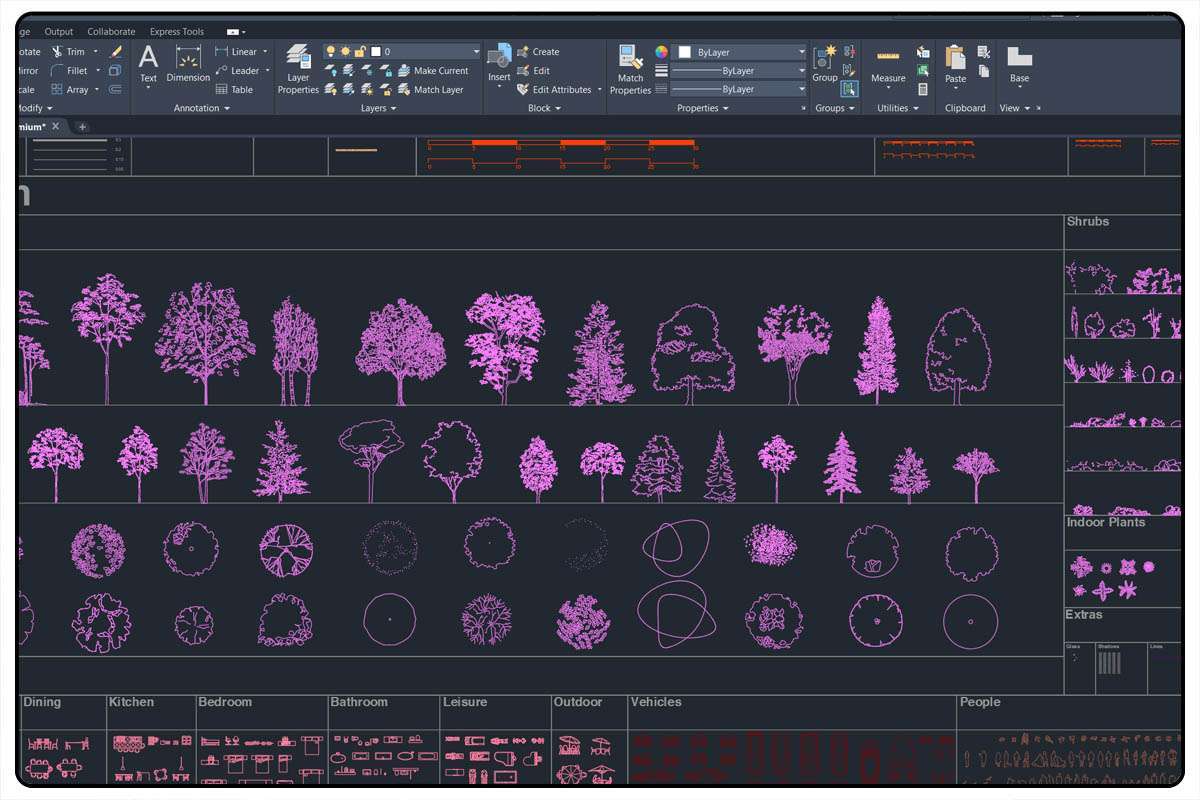Open the Collaborate ribbon tab
The image size is (1200, 800).
click(111, 32)
